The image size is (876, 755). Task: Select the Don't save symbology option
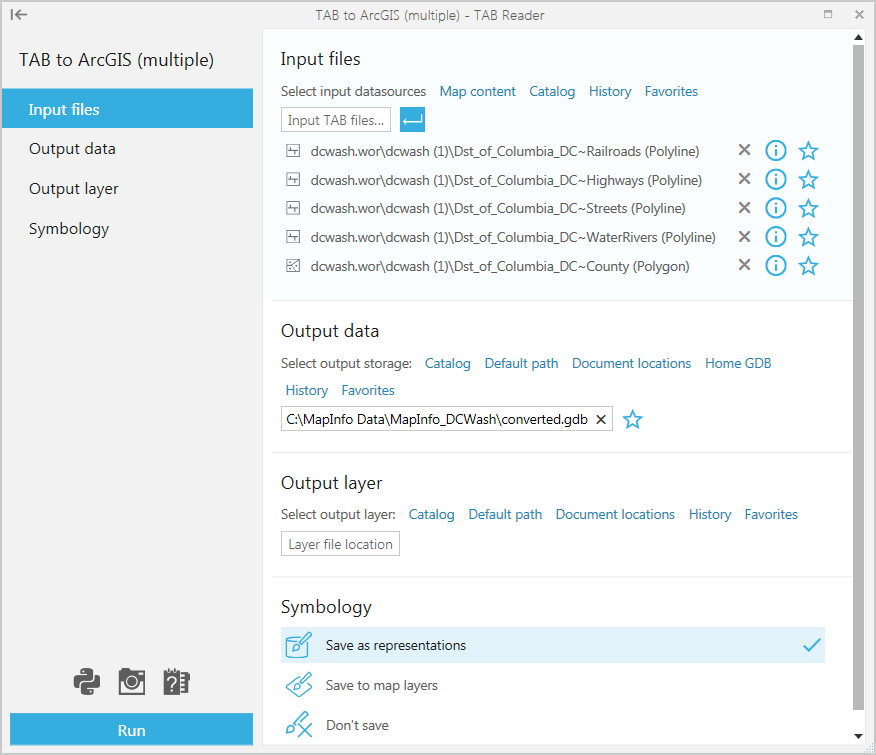tap(357, 725)
